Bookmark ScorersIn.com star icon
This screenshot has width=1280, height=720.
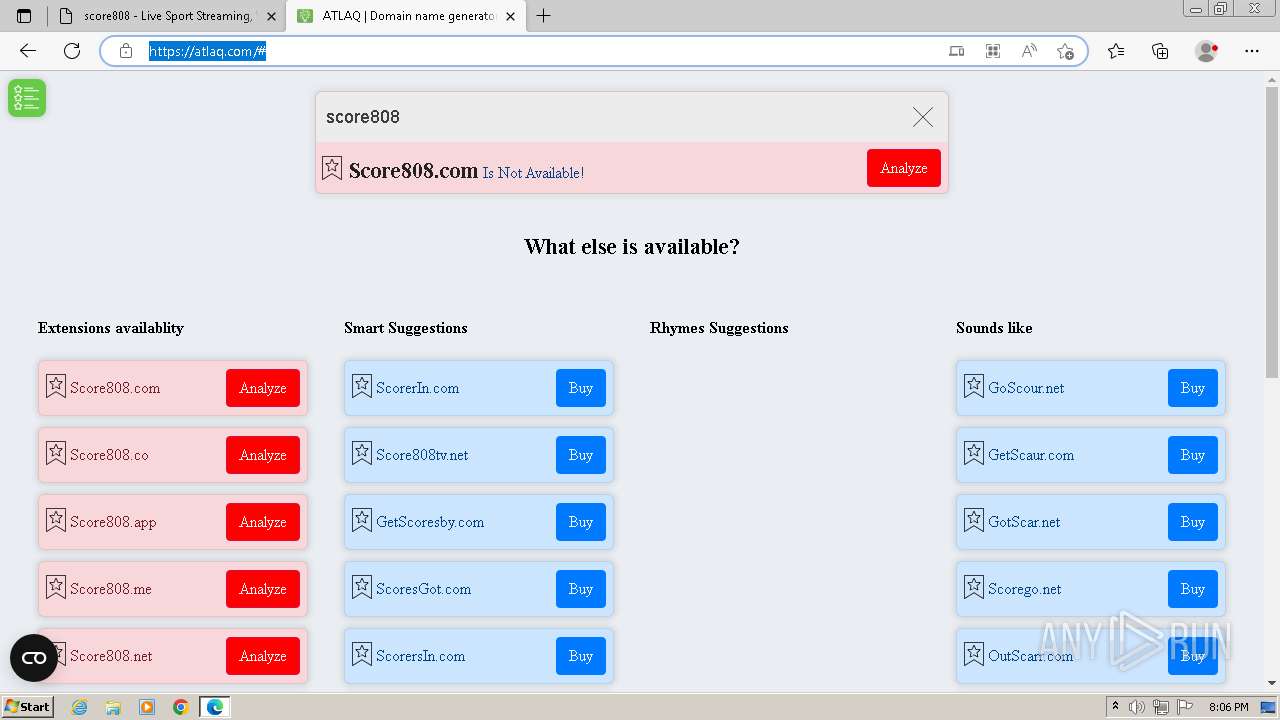click(x=362, y=654)
